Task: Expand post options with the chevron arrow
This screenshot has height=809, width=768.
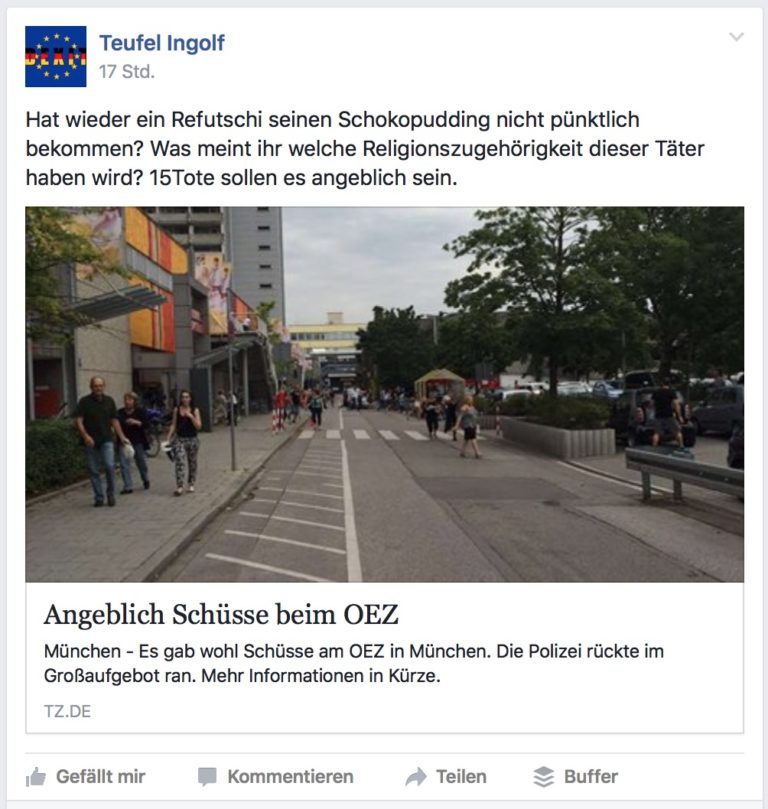Action: (736, 37)
